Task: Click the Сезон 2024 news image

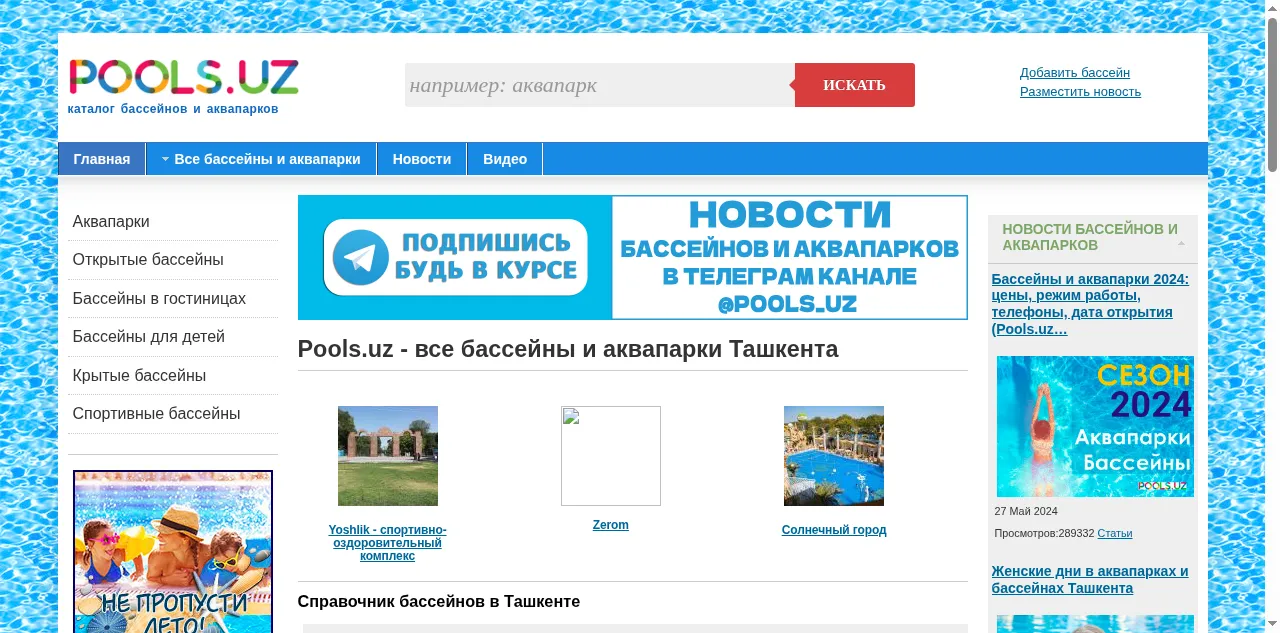Action: pyautogui.click(x=1095, y=427)
